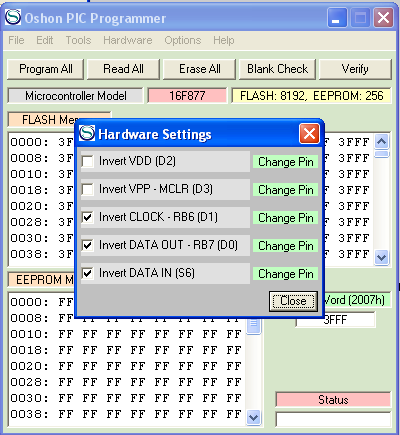Open the Tools menu
Screen dimensions: 400x435
(78, 40)
